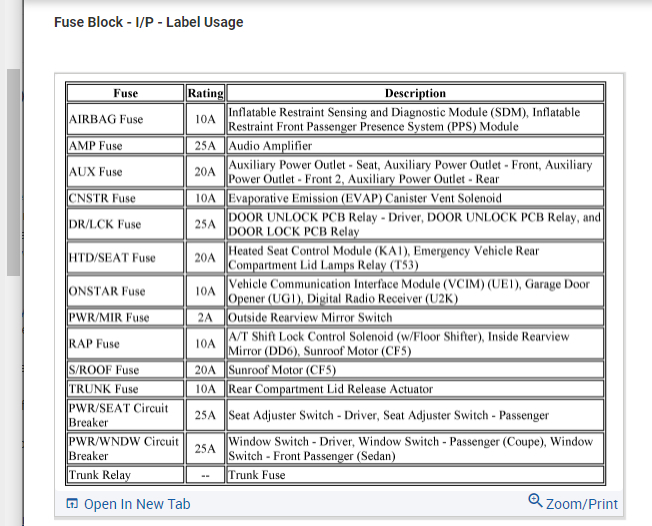Click the 'Rating' column header
The width and height of the screenshot is (652, 526).
(x=205, y=93)
